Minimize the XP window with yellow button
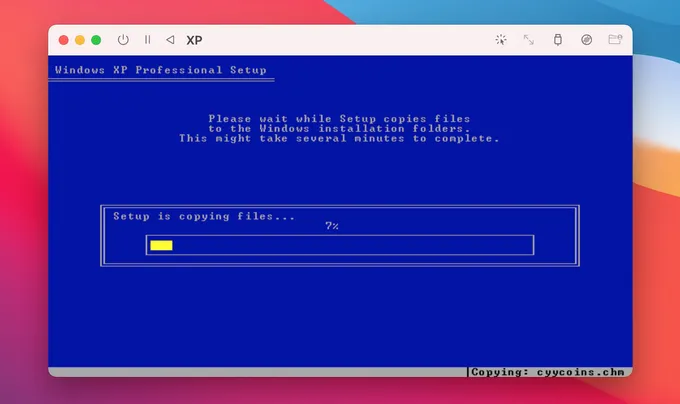The image size is (680, 404). [80, 40]
